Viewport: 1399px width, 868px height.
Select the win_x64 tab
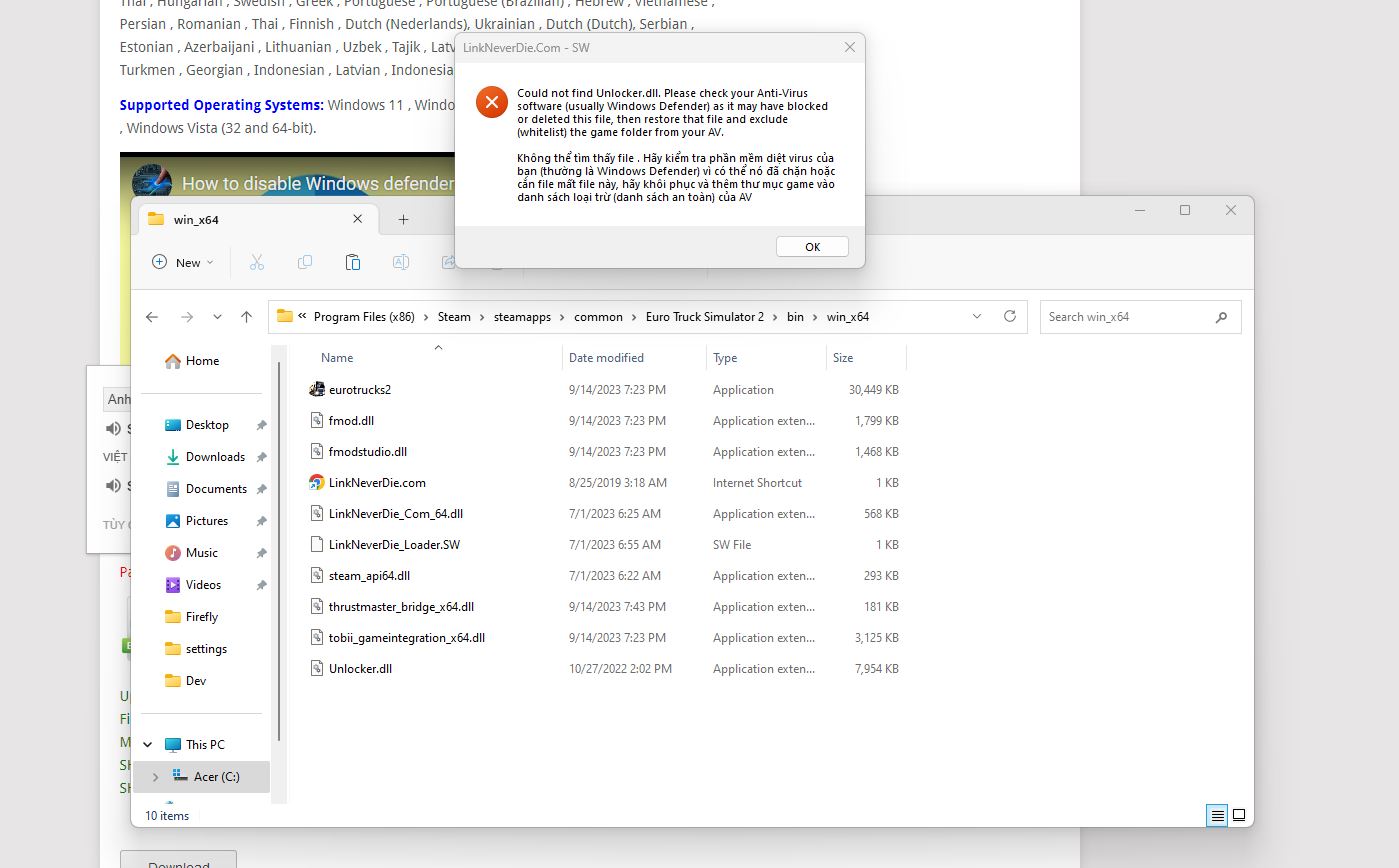pos(196,219)
